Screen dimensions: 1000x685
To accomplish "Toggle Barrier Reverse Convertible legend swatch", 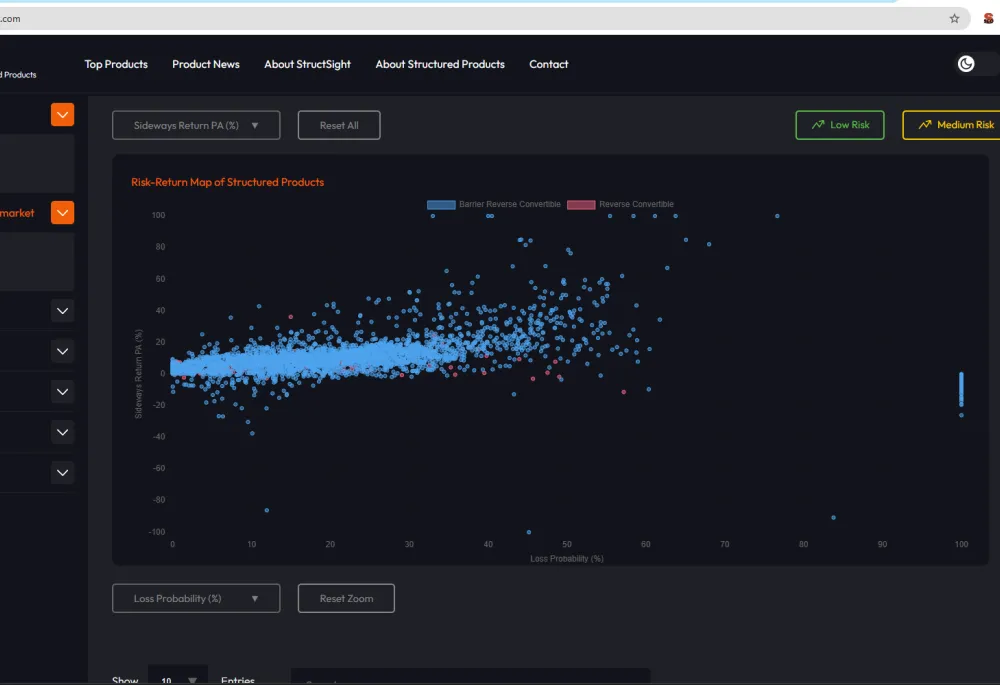I will point(441,204).
